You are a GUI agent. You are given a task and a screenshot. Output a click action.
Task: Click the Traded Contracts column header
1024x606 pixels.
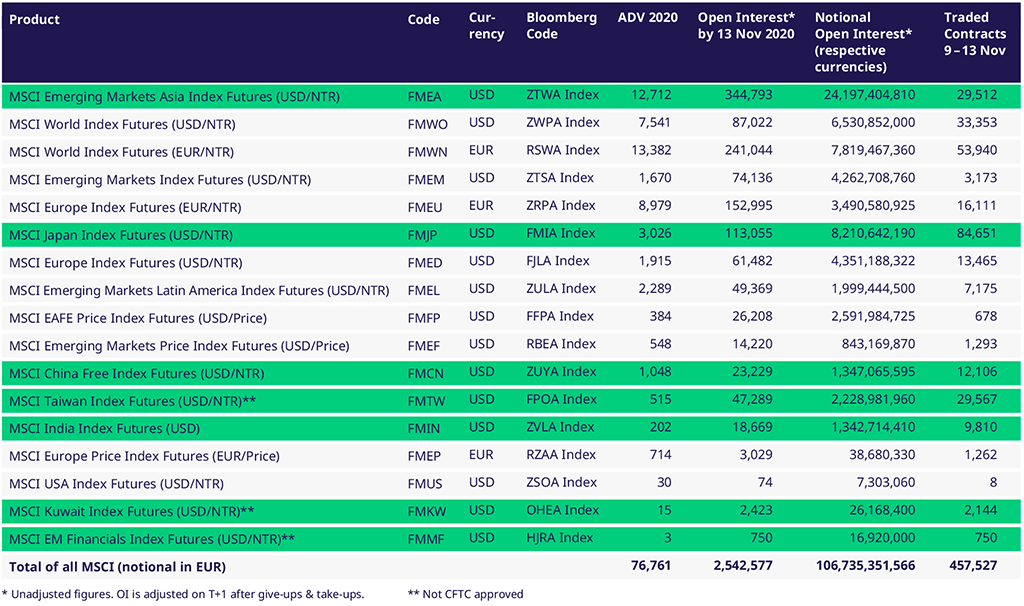coord(974,34)
